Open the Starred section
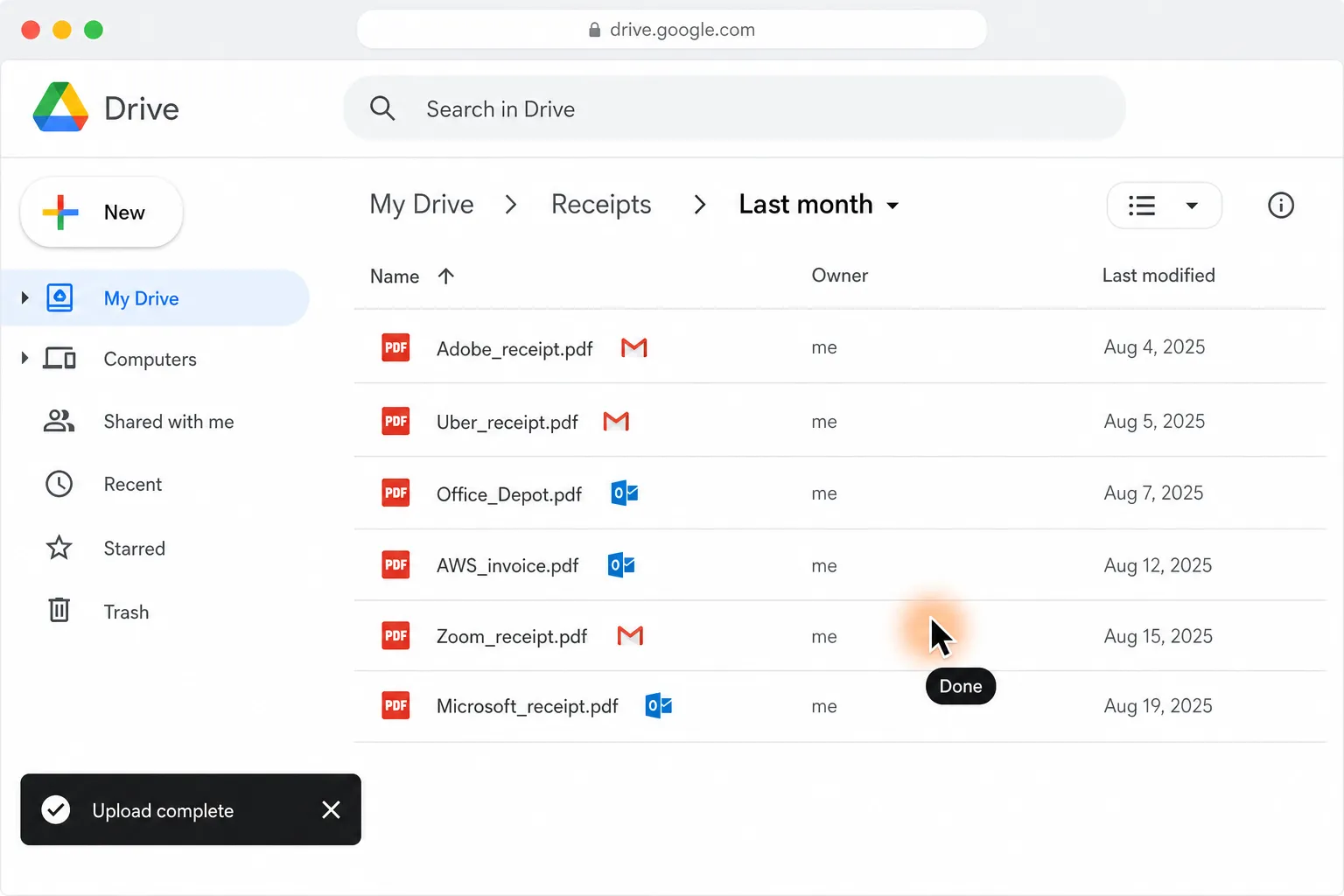The height and width of the screenshot is (896, 1344). (x=134, y=549)
